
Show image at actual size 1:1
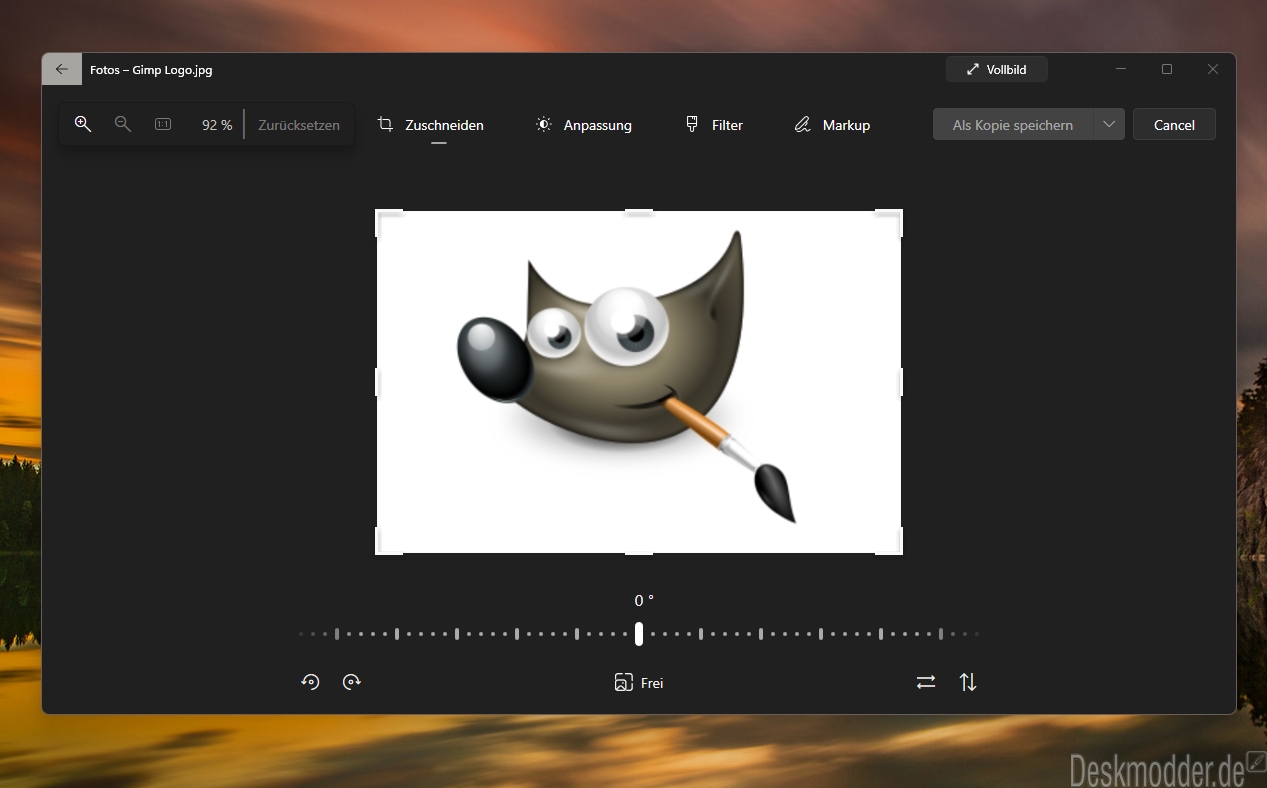pyautogui.click(x=163, y=124)
